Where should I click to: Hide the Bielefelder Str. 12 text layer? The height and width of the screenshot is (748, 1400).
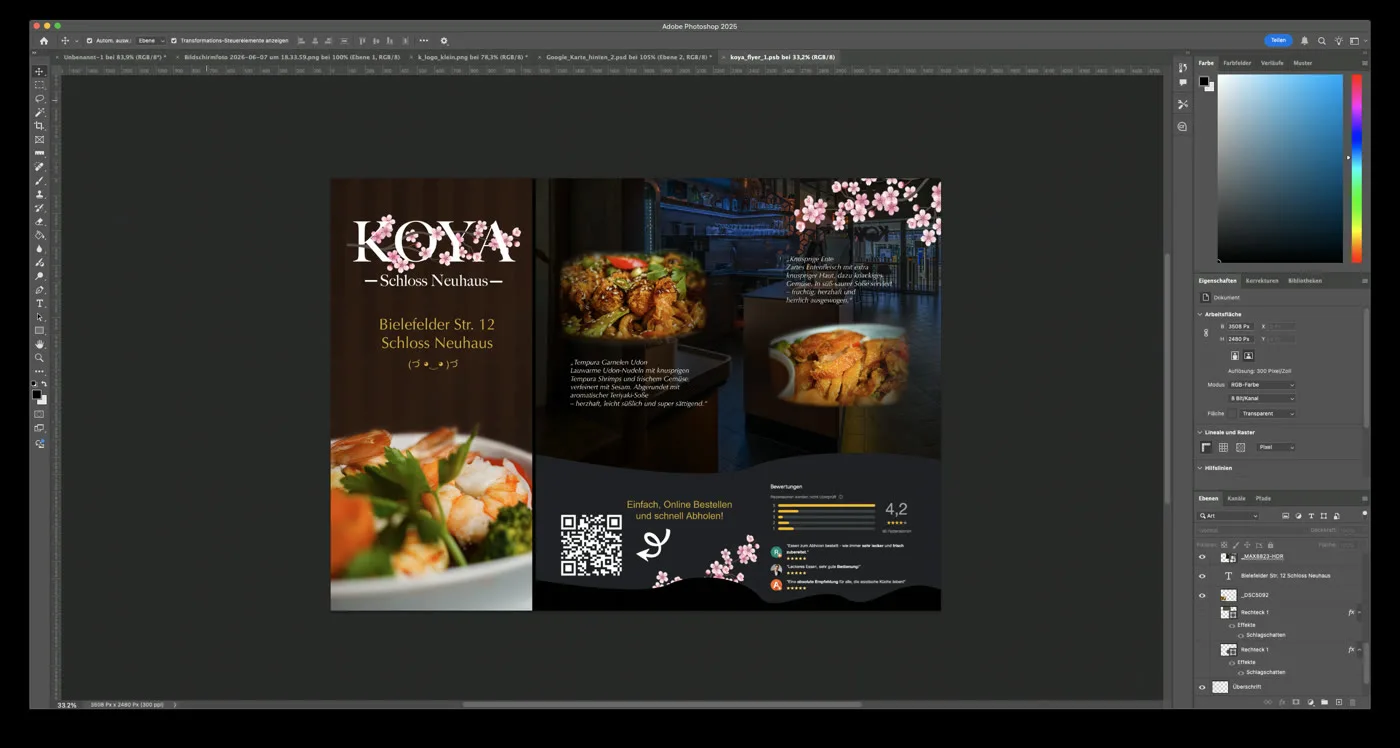[1202, 576]
